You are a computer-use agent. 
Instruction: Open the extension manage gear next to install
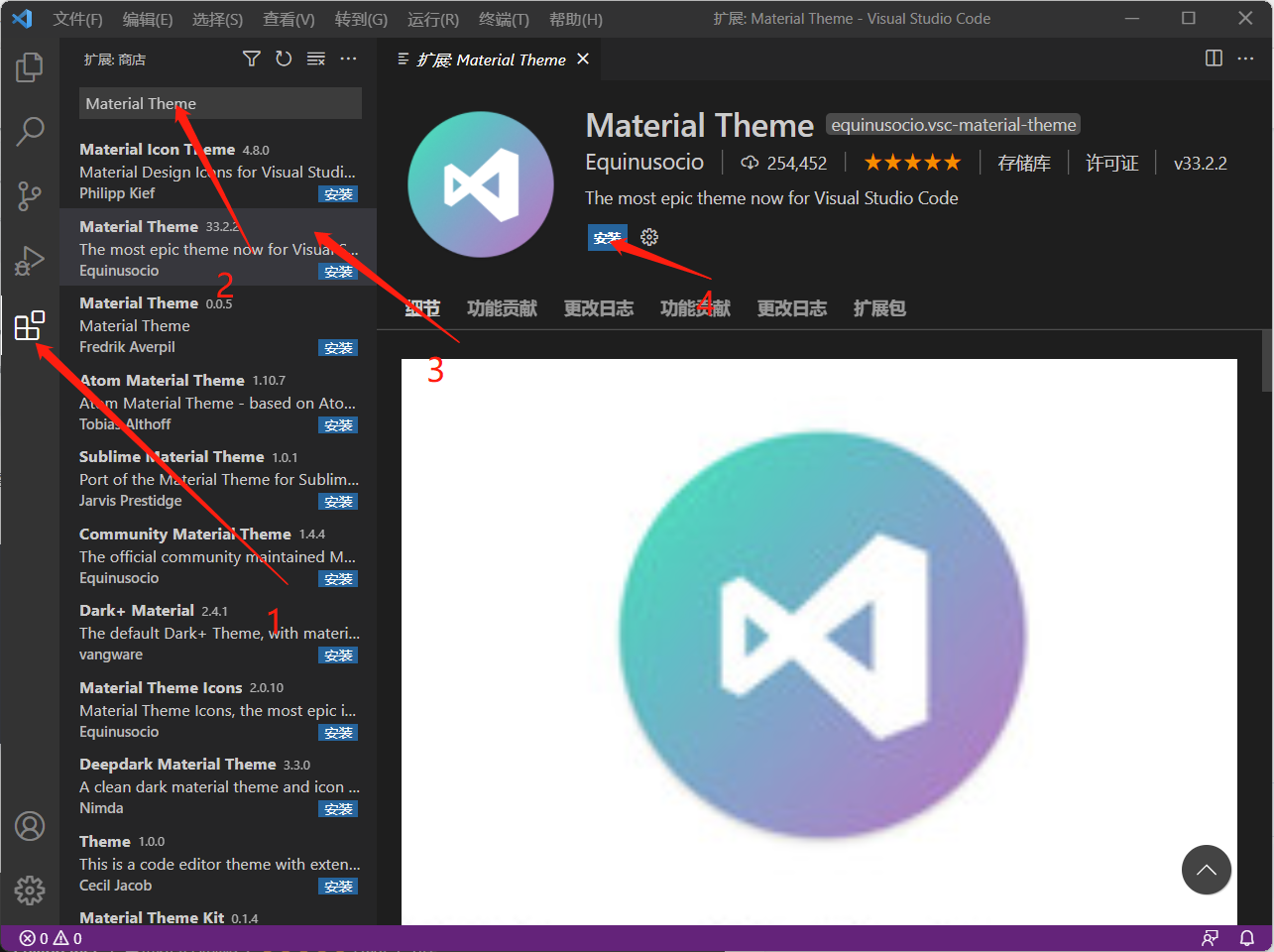tap(649, 237)
